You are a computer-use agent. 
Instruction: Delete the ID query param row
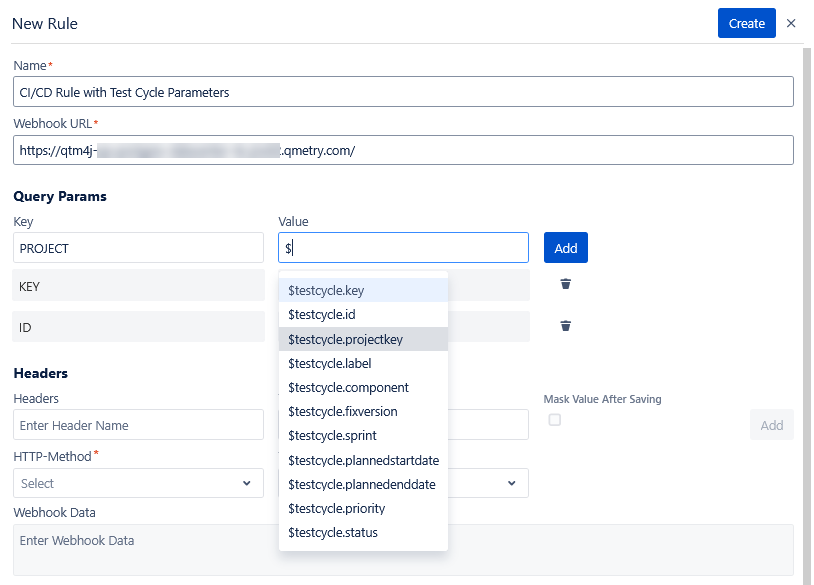565,326
